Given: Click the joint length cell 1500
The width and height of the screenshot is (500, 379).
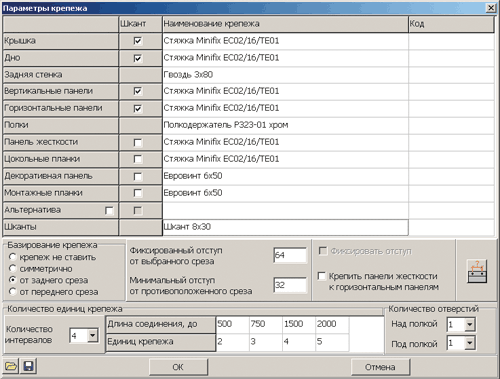Looking at the screenshot, I should tap(299, 325).
